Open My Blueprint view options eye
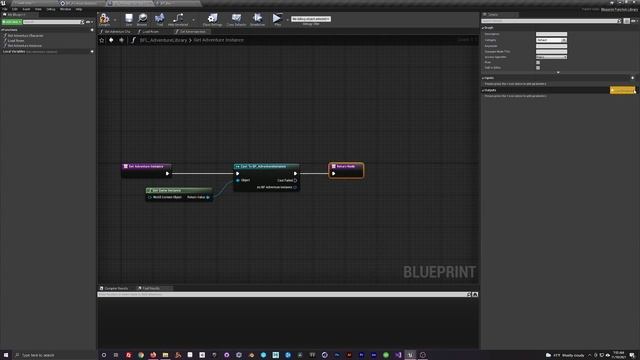 (x=89, y=22)
